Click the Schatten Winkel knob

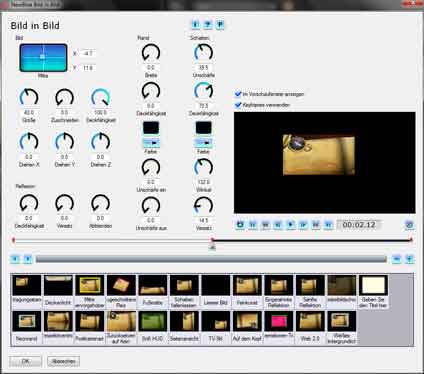pos(203,167)
